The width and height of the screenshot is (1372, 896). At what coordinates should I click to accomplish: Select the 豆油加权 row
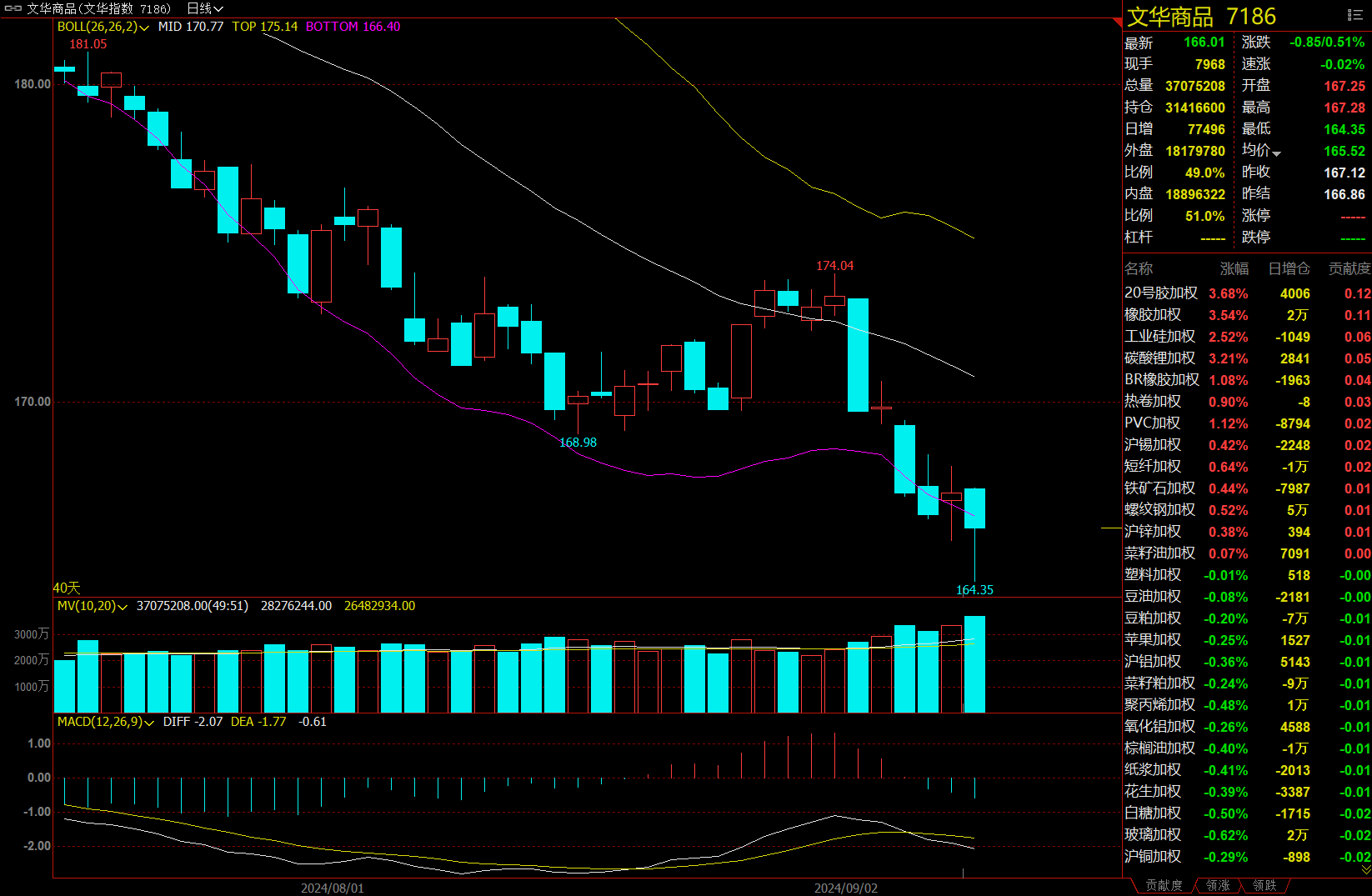point(1247,597)
